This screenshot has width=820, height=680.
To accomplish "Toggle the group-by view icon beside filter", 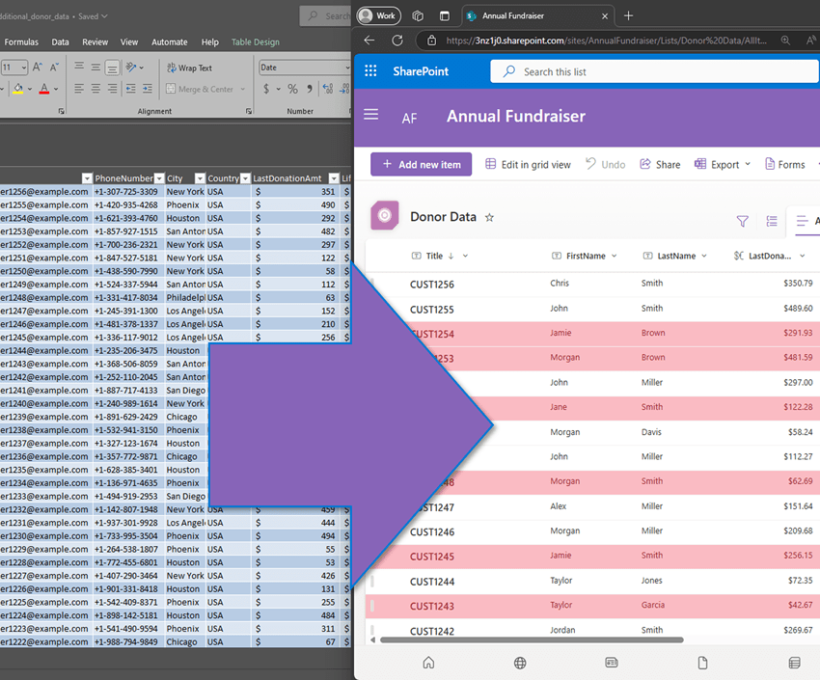I will [x=772, y=221].
